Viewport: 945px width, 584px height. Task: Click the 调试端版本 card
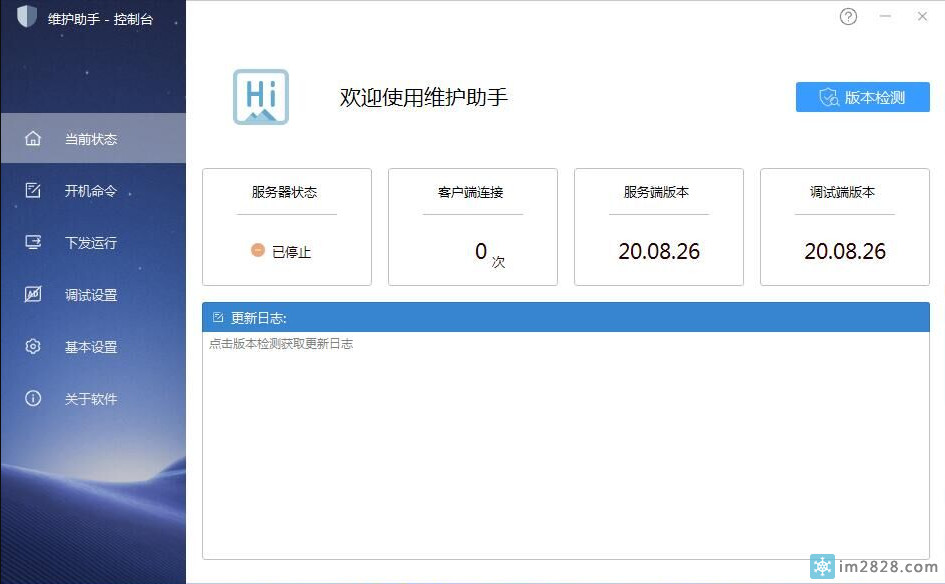click(844, 227)
